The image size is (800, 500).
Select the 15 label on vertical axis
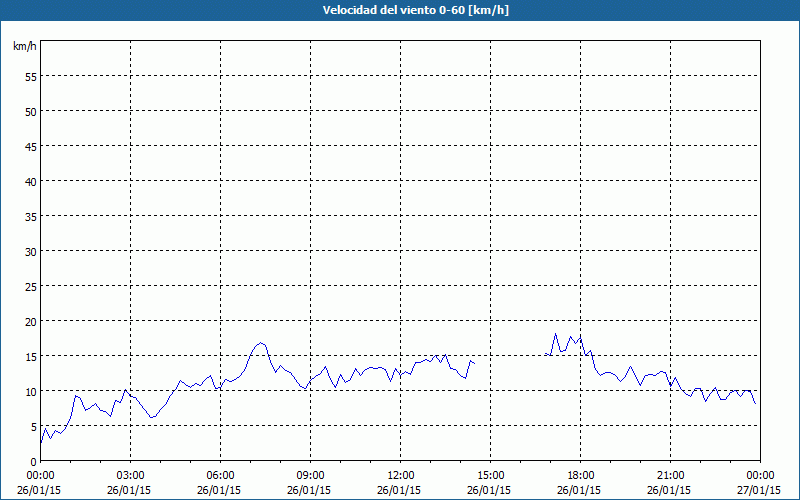point(30,356)
